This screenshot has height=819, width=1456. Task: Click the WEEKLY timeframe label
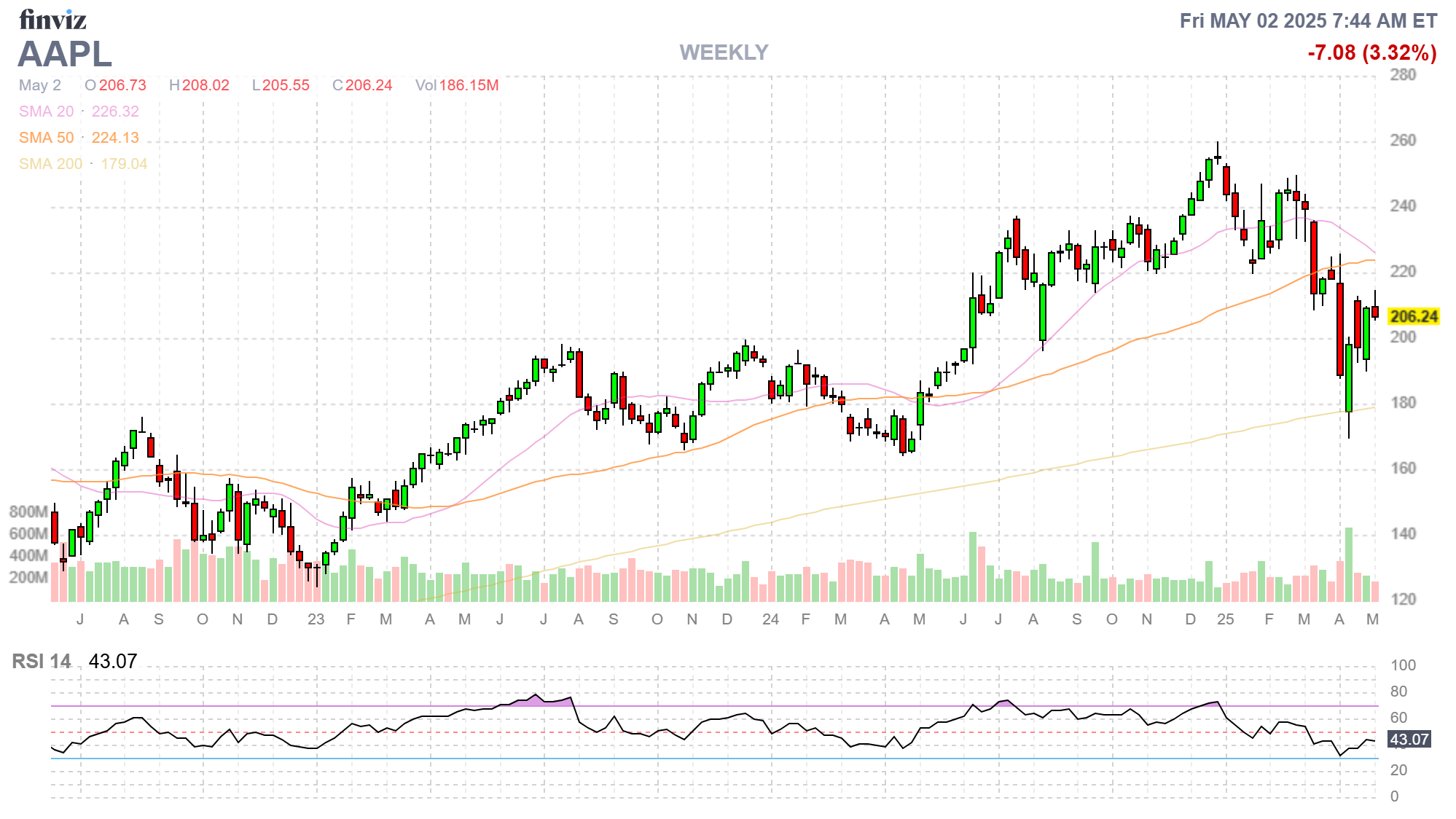(724, 52)
